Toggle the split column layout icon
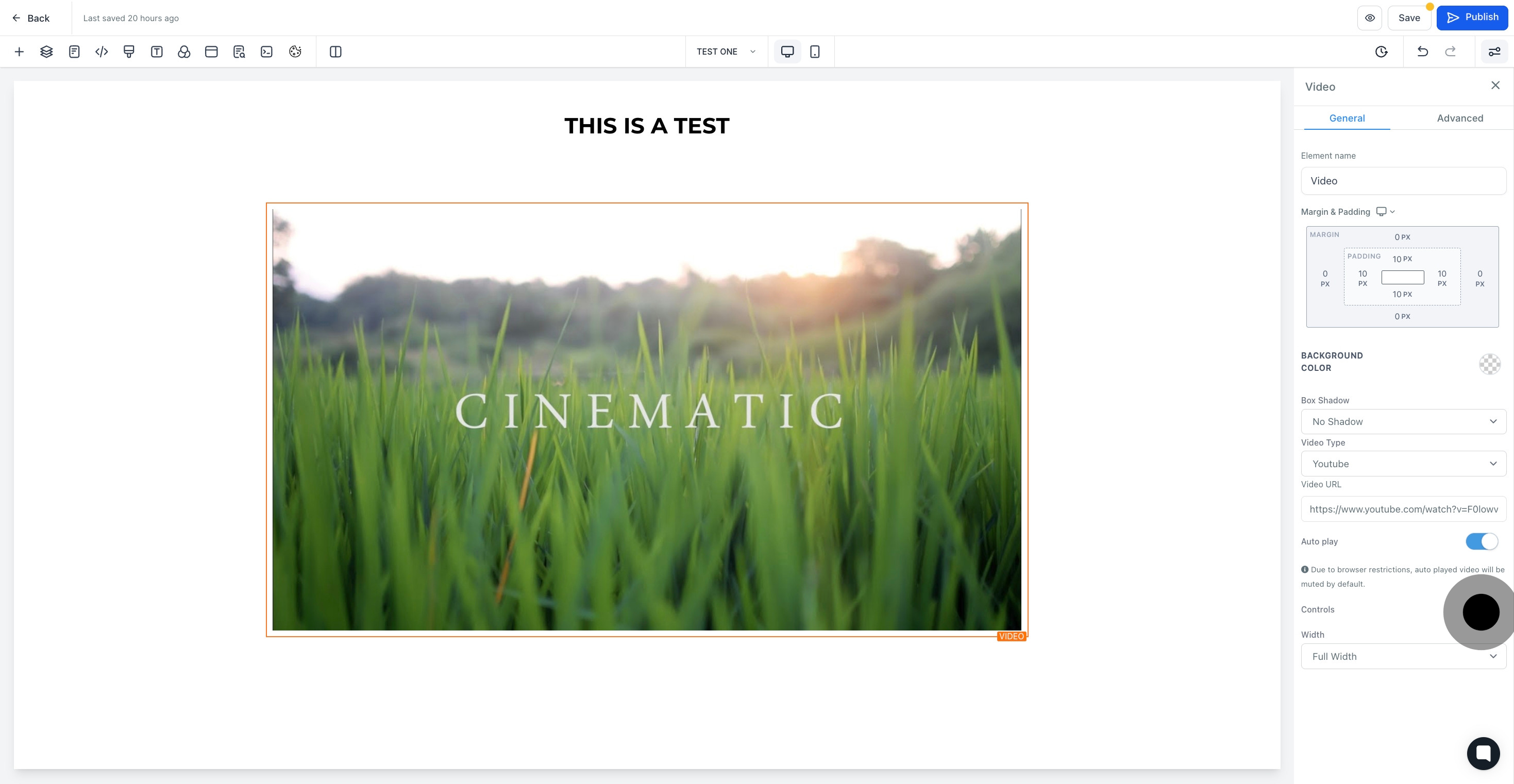The height and width of the screenshot is (784, 1514). coord(335,52)
